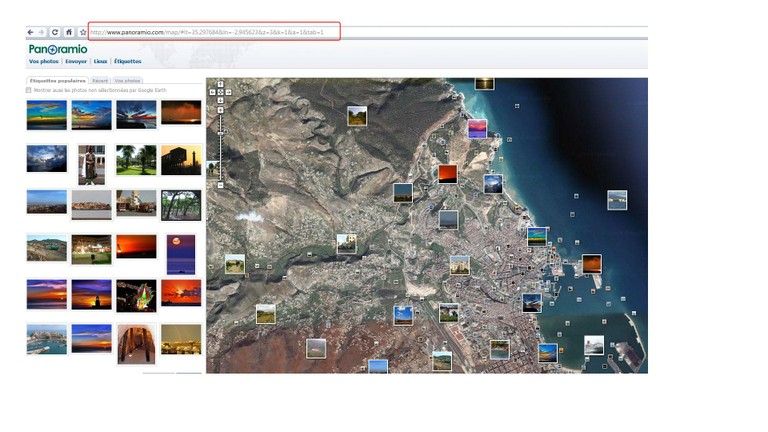Open the Récent tab

click(100, 80)
